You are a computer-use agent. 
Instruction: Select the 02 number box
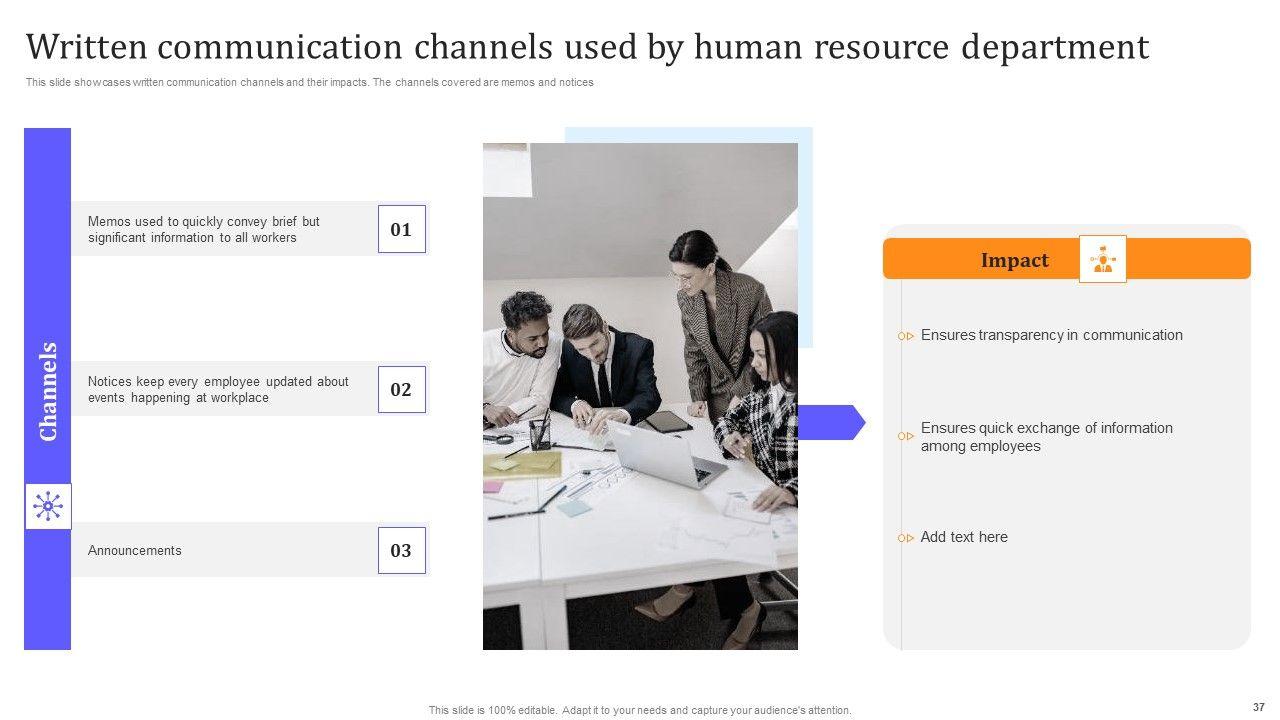(402, 389)
